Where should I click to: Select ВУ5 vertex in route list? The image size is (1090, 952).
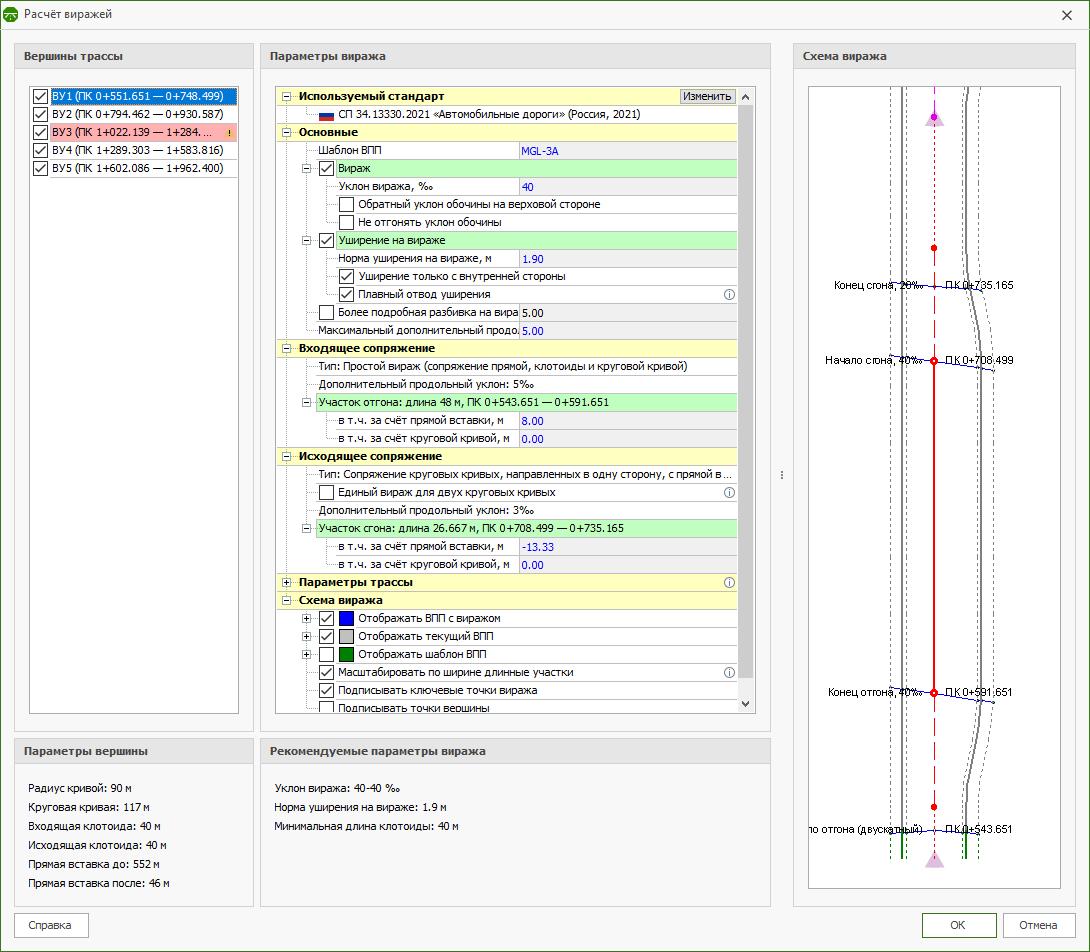[x=138, y=169]
